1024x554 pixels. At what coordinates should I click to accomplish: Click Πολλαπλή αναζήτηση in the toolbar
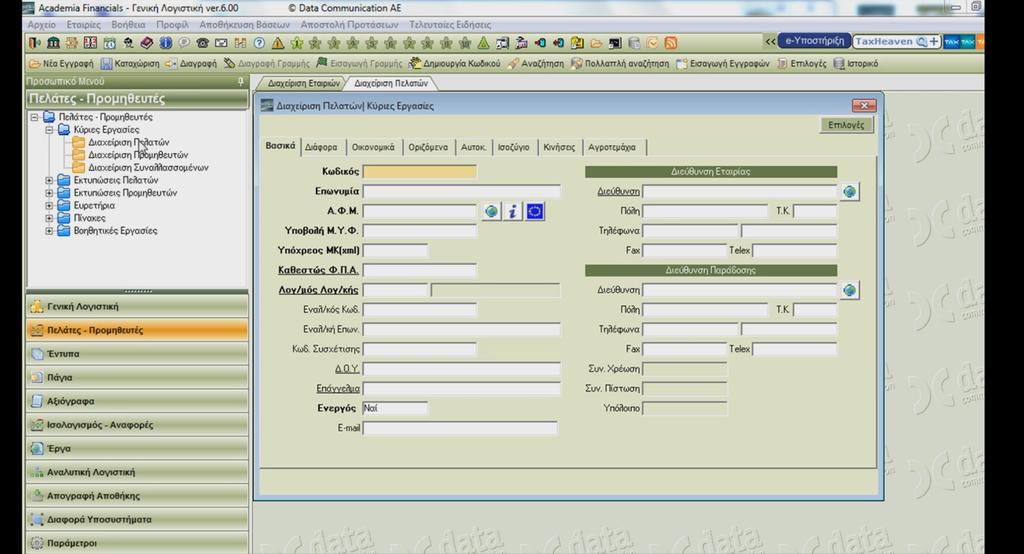620,63
